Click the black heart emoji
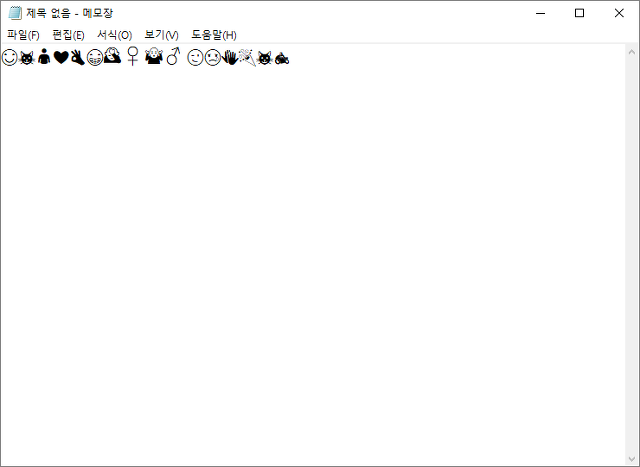 coord(61,58)
